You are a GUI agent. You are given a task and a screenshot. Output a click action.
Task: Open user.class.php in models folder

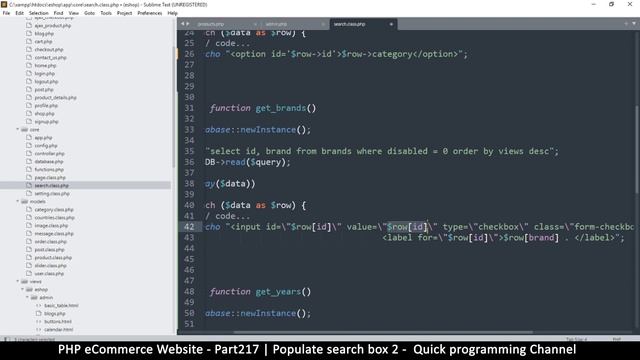click(x=49, y=273)
